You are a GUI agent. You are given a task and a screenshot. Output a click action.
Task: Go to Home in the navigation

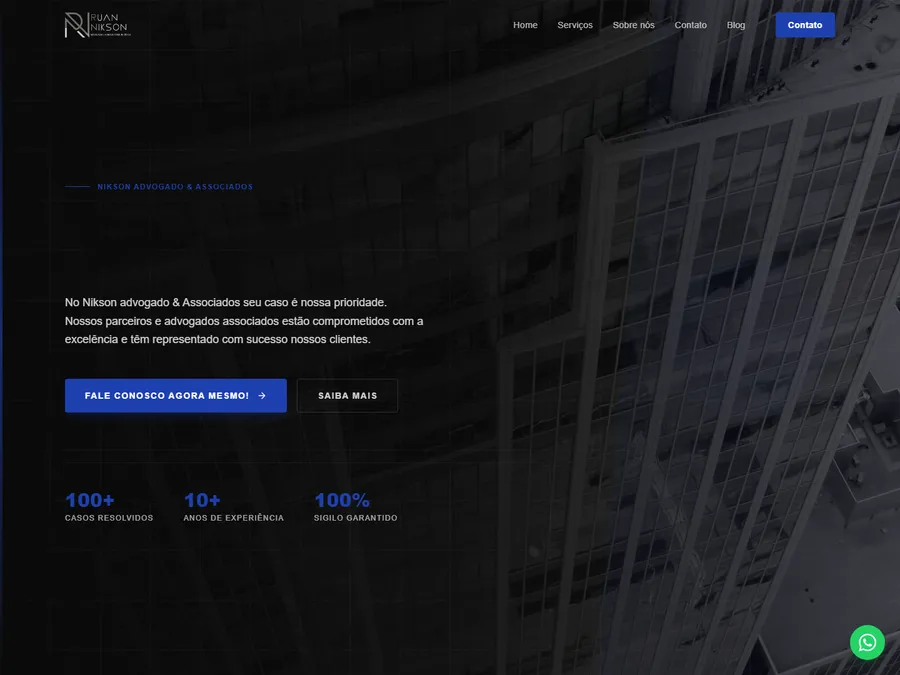(x=525, y=25)
